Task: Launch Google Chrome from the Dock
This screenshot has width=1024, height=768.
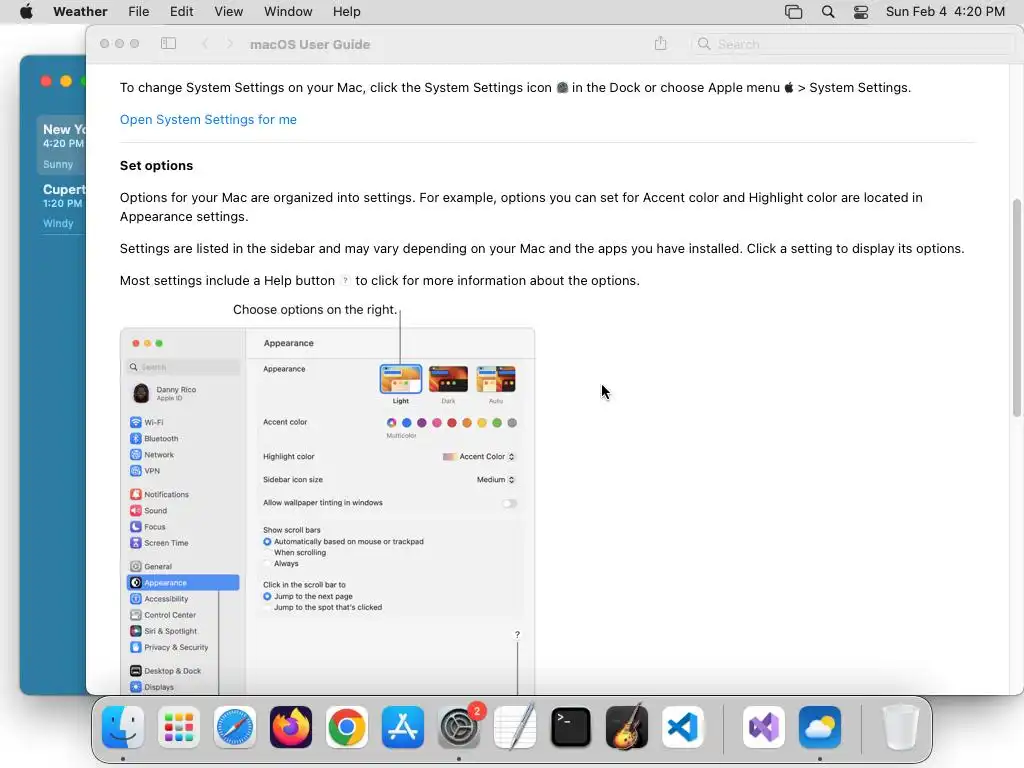Action: 347,727
